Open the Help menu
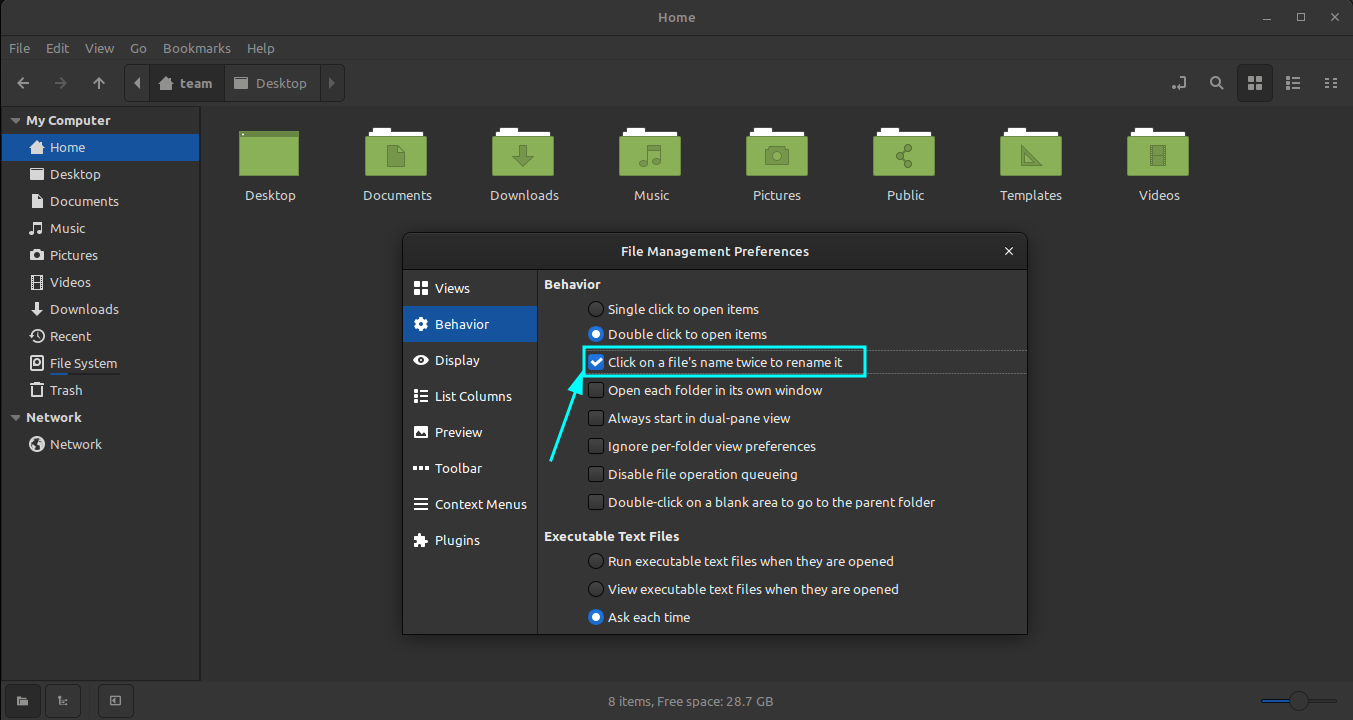 [260, 48]
